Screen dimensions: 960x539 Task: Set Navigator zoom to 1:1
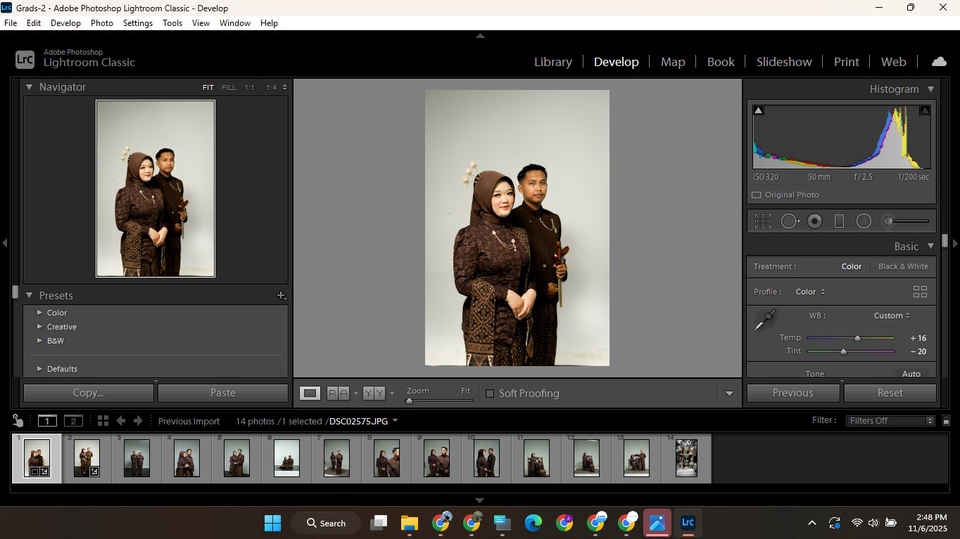click(x=250, y=88)
